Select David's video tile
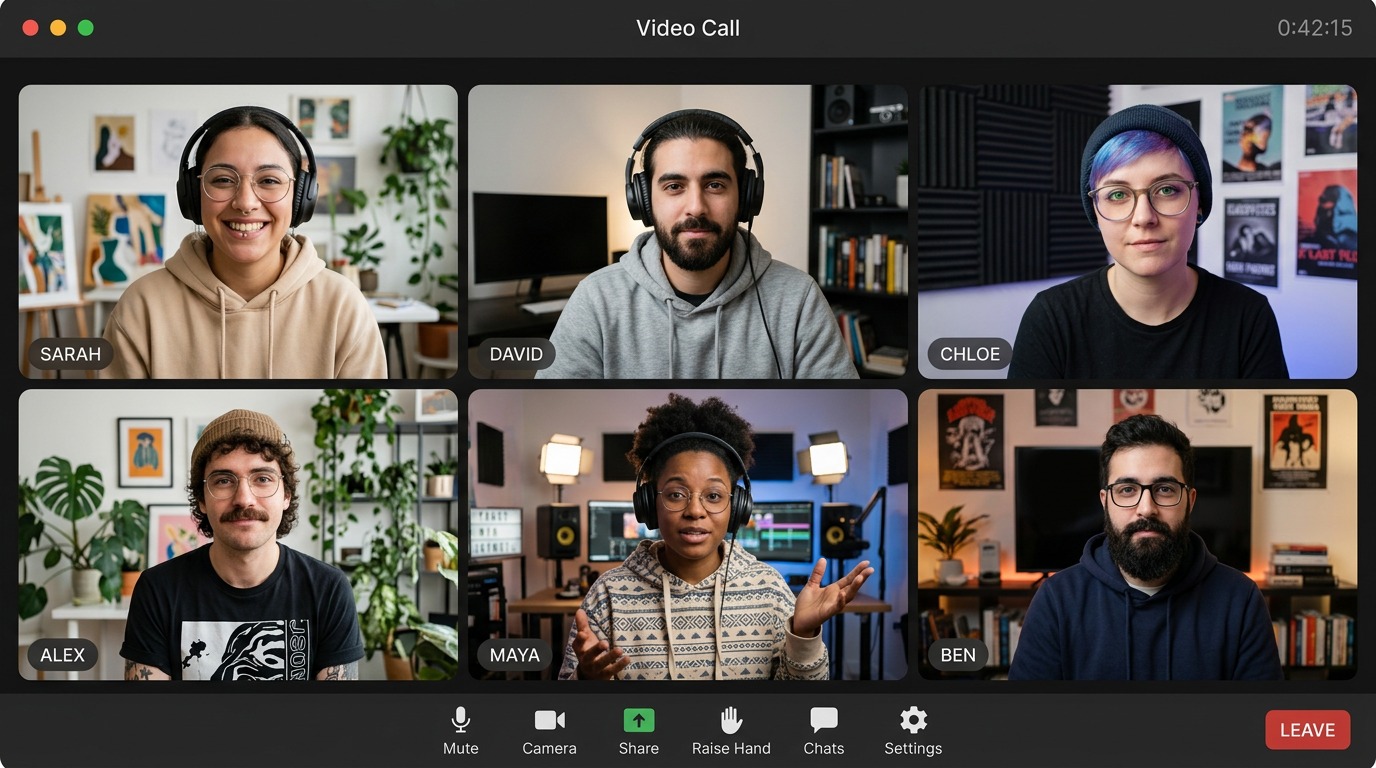 coord(688,231)
